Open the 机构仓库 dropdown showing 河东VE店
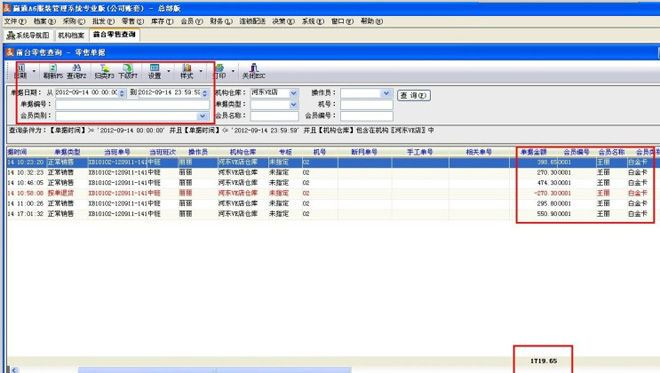Viewport: 660px width, 373px height. pos(294,93)
